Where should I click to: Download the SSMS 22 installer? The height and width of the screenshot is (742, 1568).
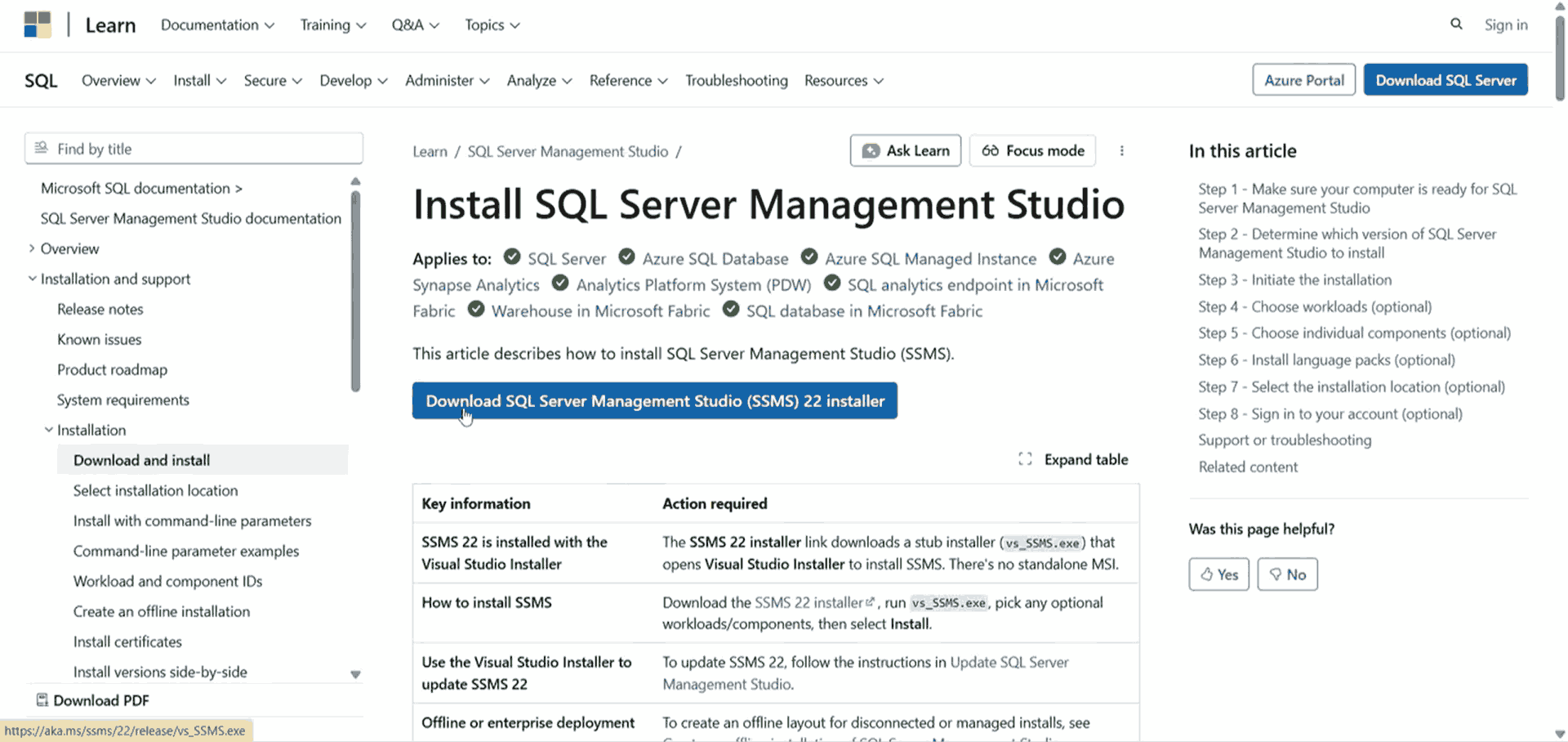[x=654, y=400]
